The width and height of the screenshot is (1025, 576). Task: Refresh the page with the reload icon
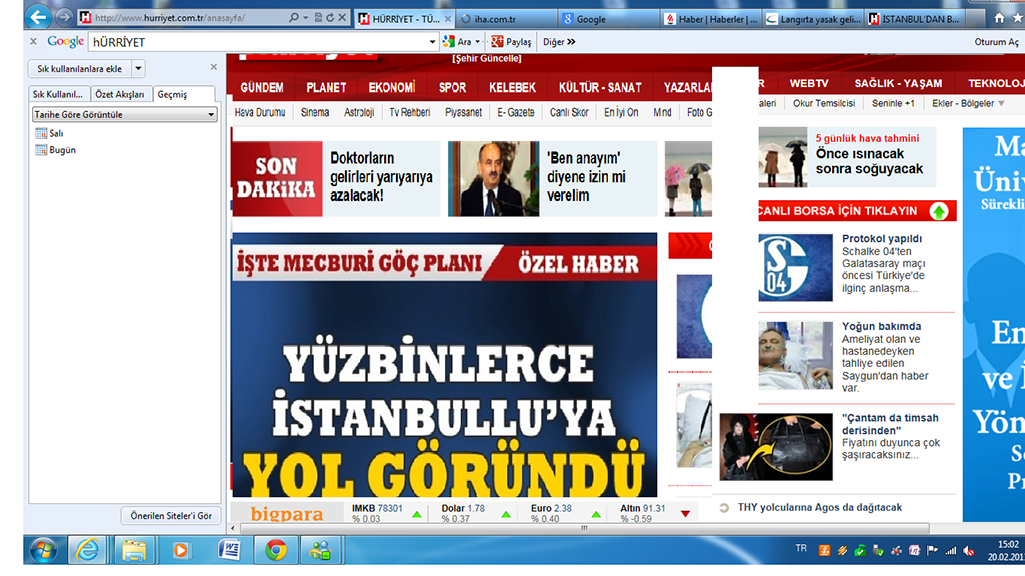tap(330, 18)
